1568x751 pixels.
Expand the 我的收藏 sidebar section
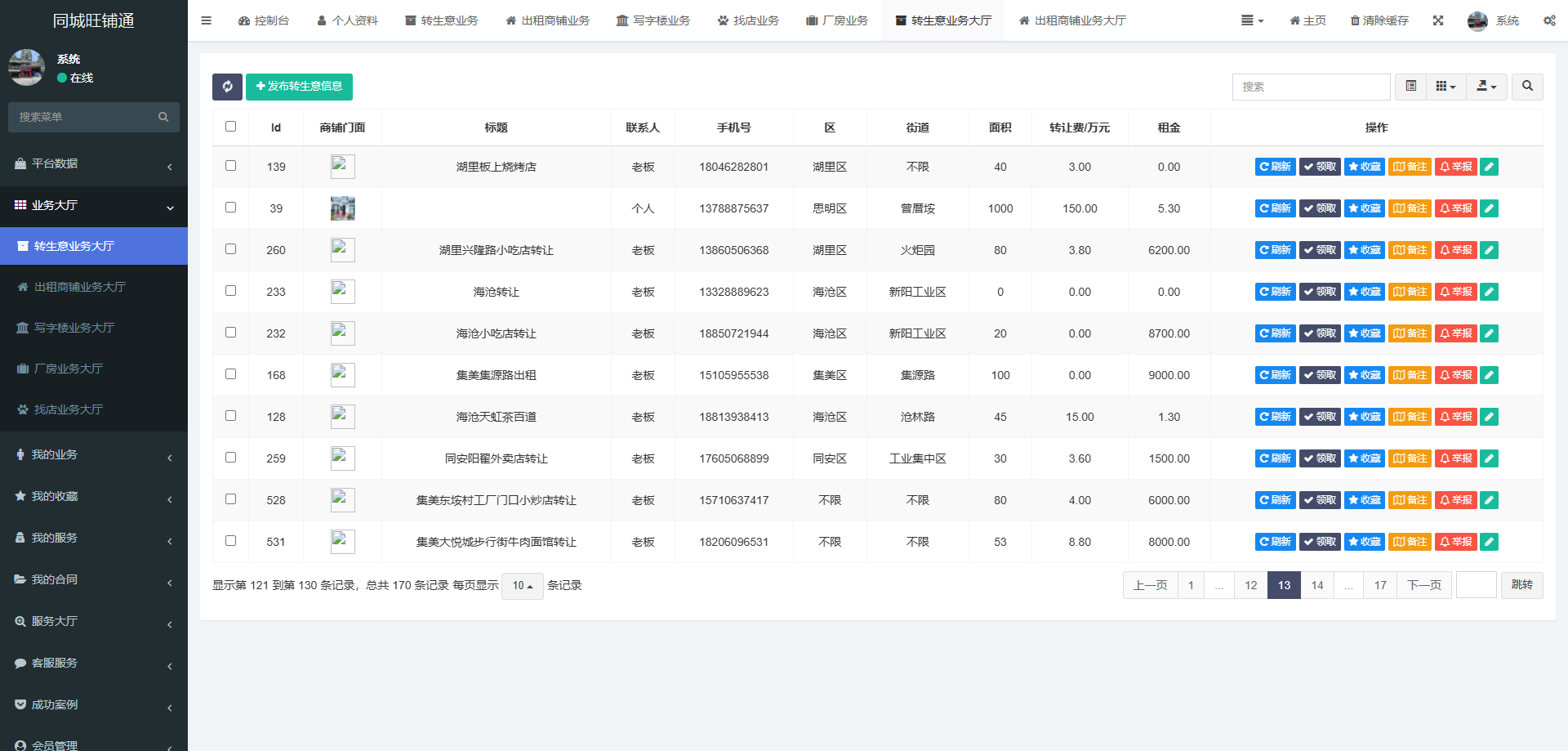(x=94, y=496)
